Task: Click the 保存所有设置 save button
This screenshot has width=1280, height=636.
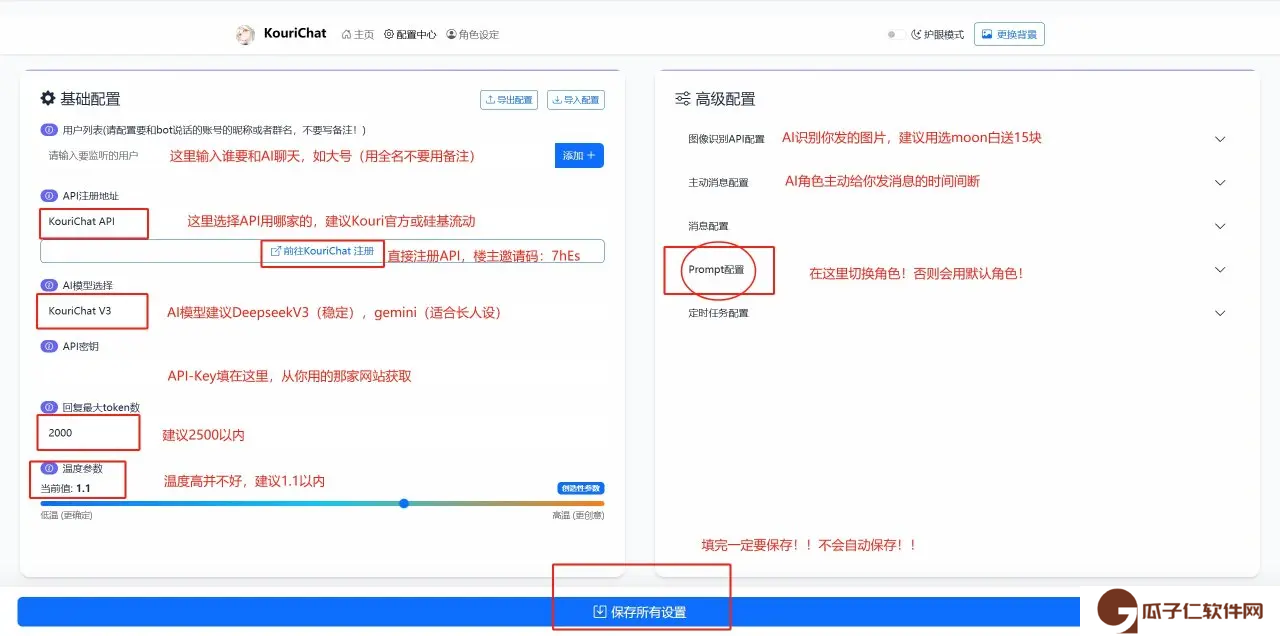Action: (x=640, y=612)
